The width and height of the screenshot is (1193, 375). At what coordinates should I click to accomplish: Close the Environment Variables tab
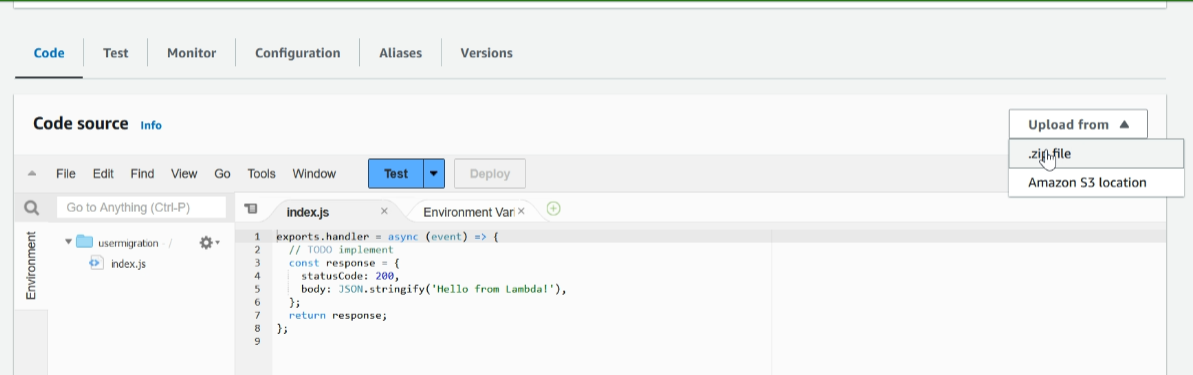521,211
